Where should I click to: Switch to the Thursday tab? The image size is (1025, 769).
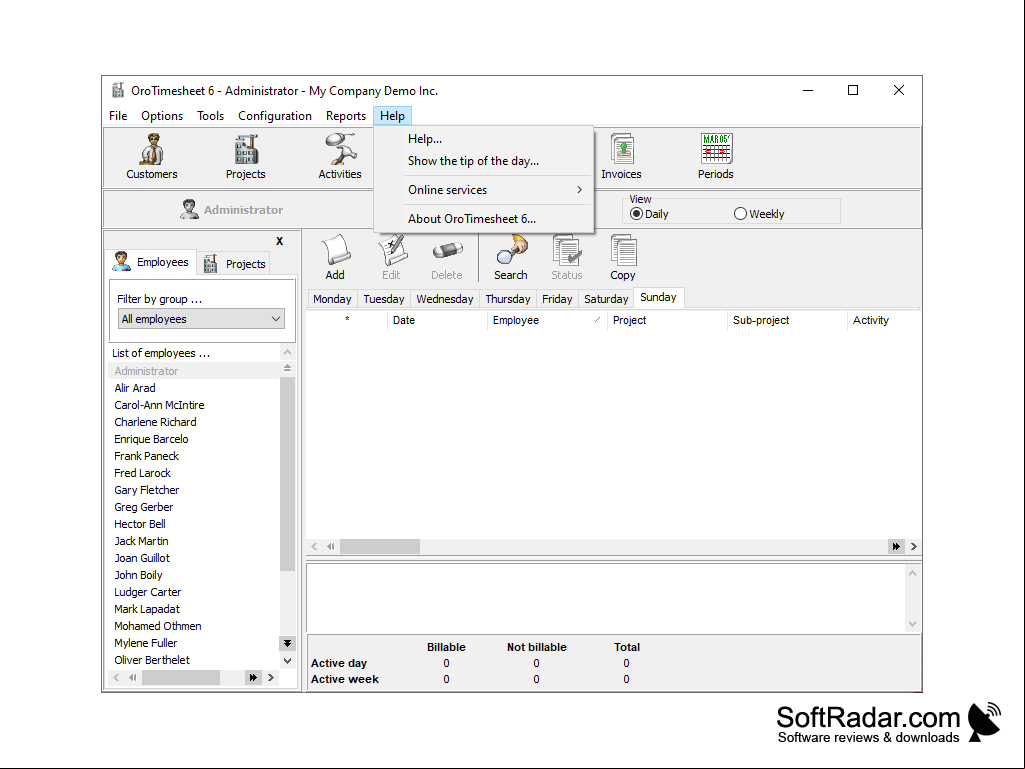coord(508,299)
